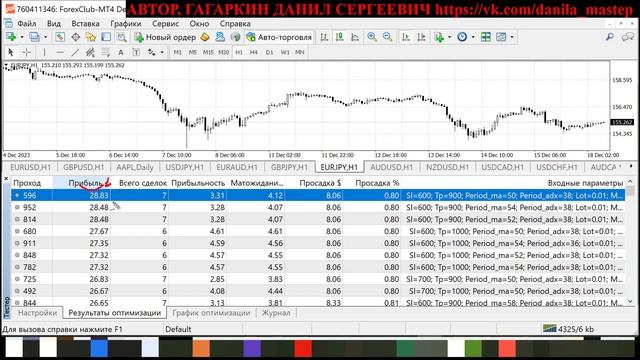Switch to H4 timeframe
Image resolution: width=640 pixels, height=360 pixels.
point(254,52)
